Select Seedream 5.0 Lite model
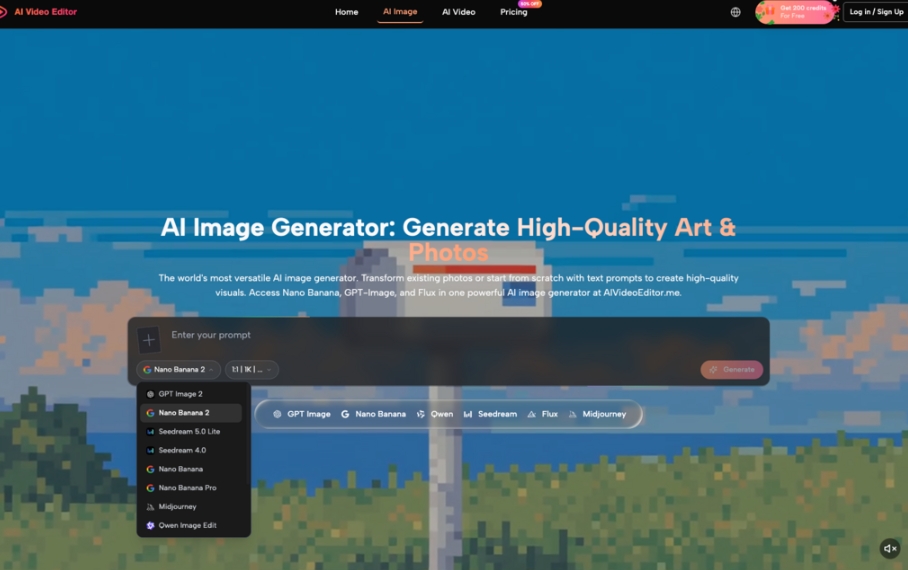 (191, 432)
